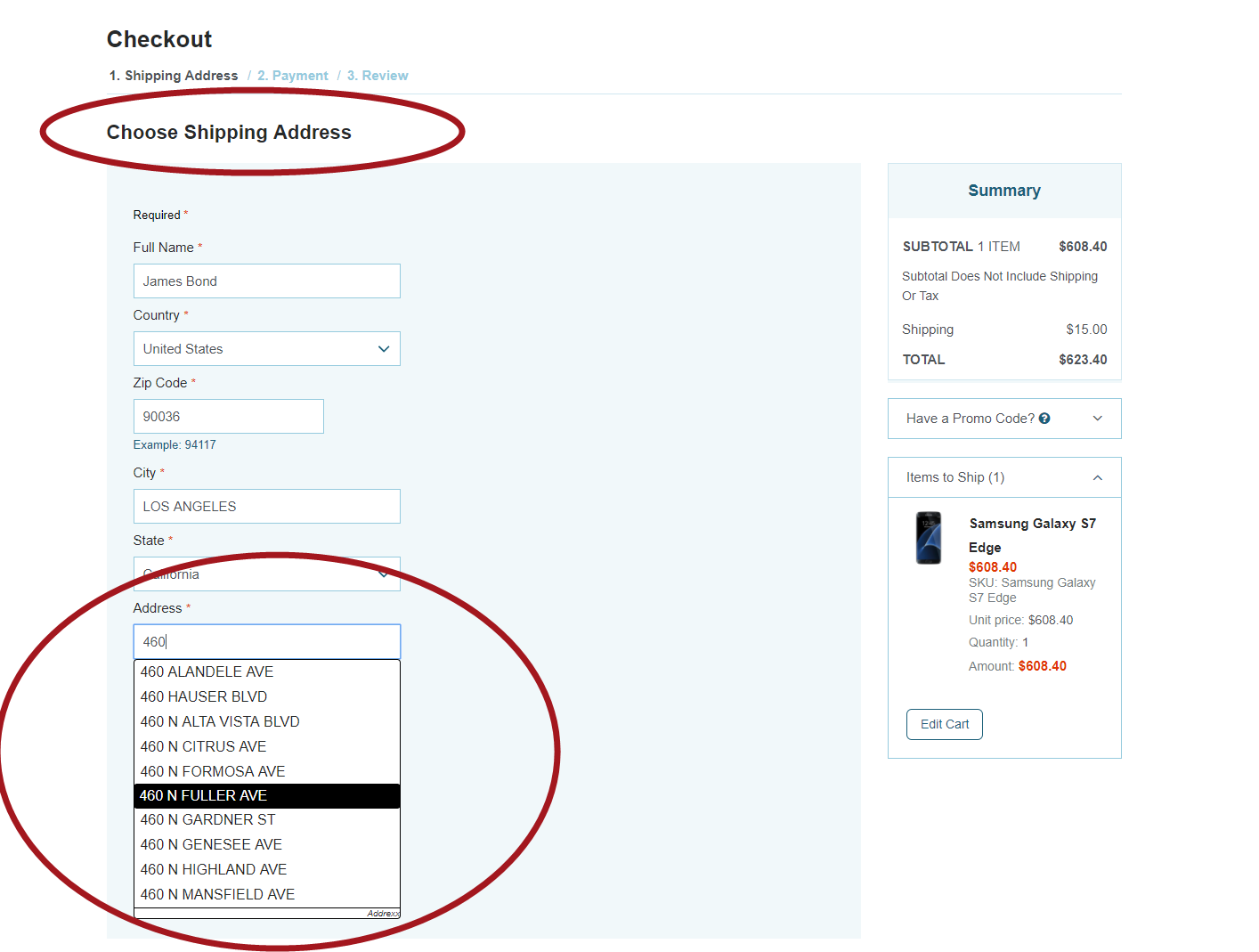Choose 460 ALANDELE AVE from suggestions
The height and width of the screenshot is (952, 1259).
tap(266, 672)
